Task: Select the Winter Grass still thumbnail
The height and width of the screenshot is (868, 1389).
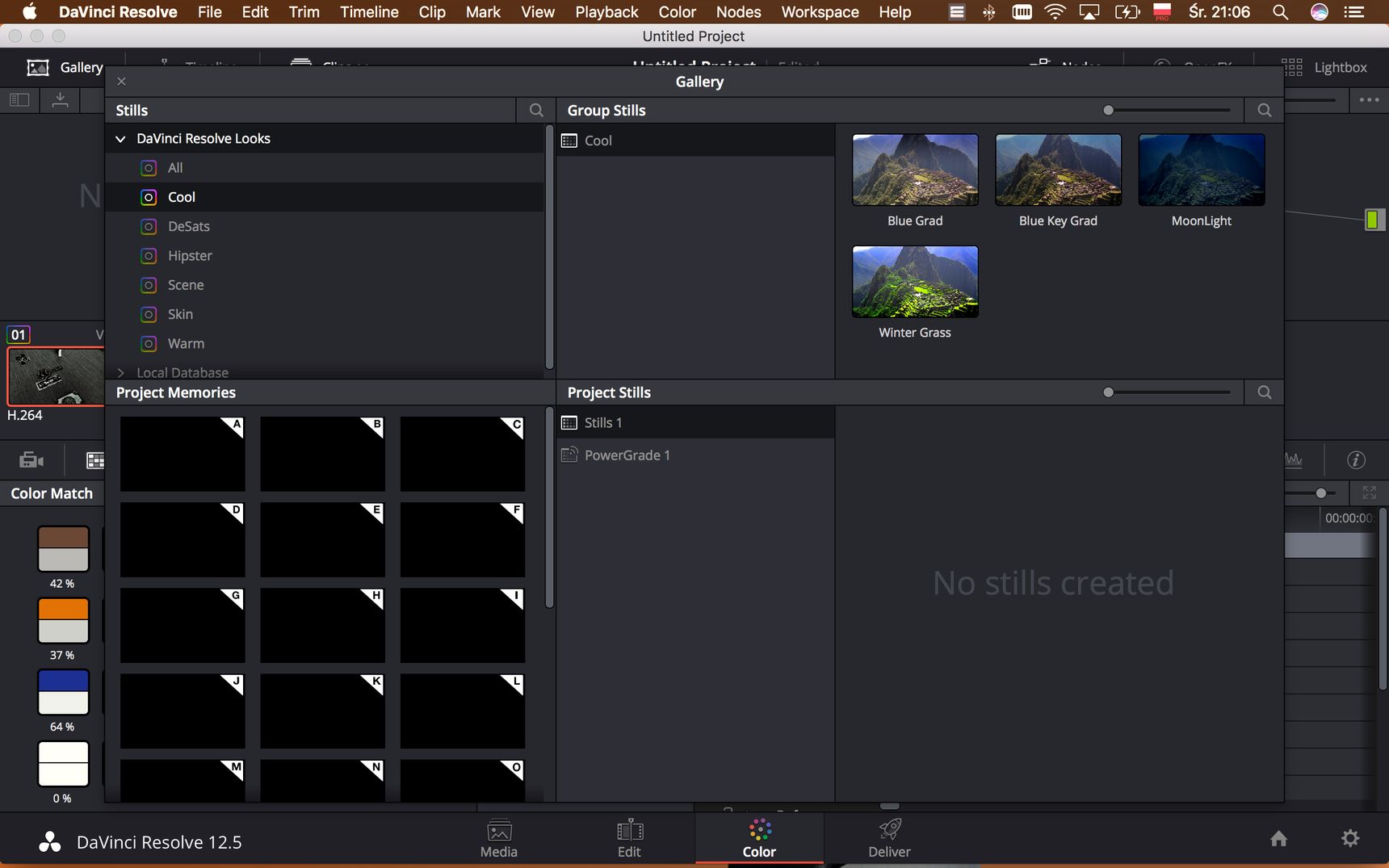Action: pos(915,282)
